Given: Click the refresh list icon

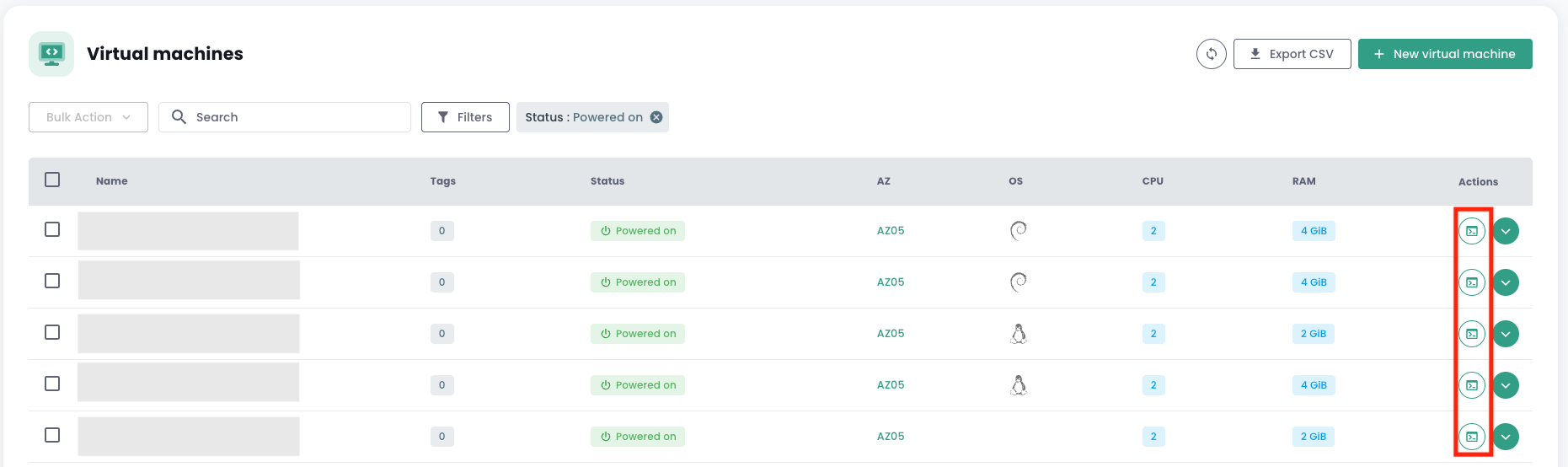Looking at the screenshot, I should pyautogui.click(x=1211, y=54).
